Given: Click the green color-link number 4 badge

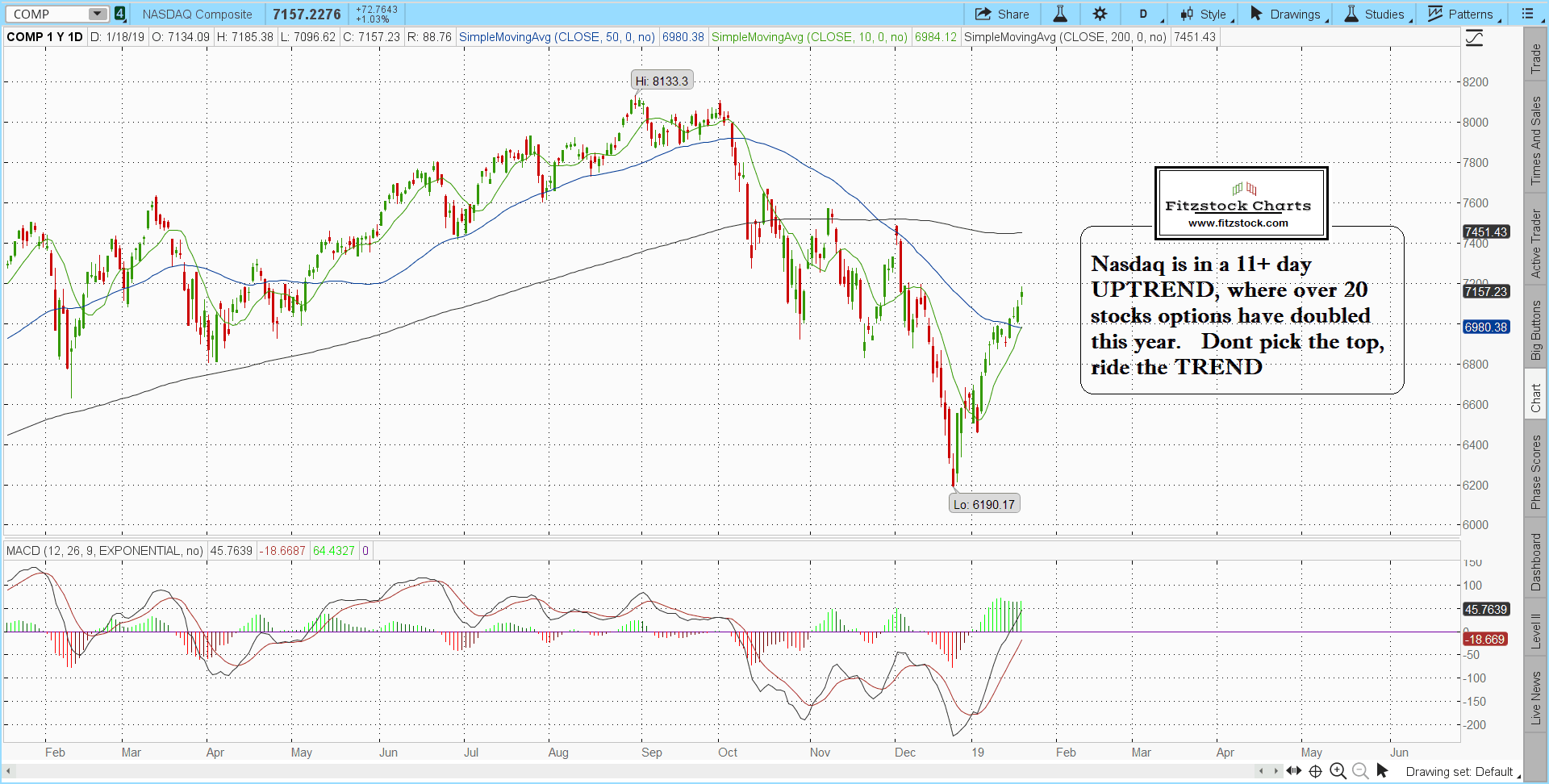Looking at the screenshot, I should 119,14.
